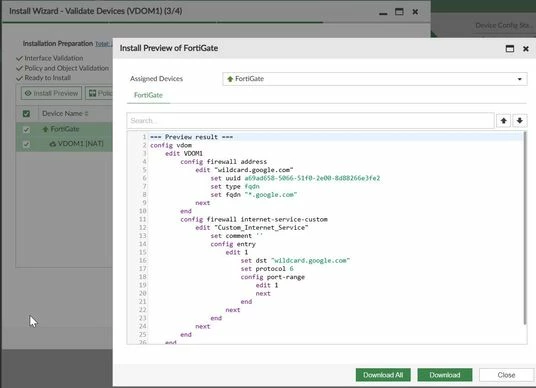Click 'config port-range' line

point(272,277)
